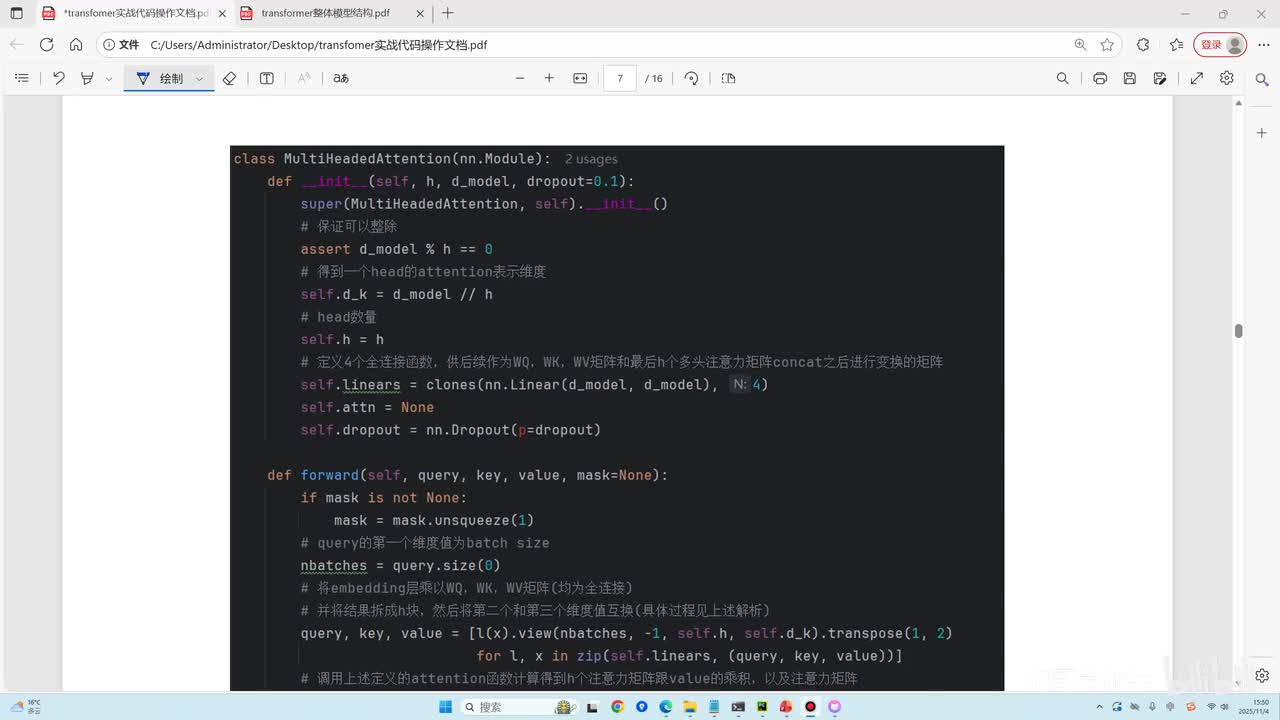Click the vertical scrollbar thumb
The width and height of the screenshot is (1280, 720).
coord(1238,331)
